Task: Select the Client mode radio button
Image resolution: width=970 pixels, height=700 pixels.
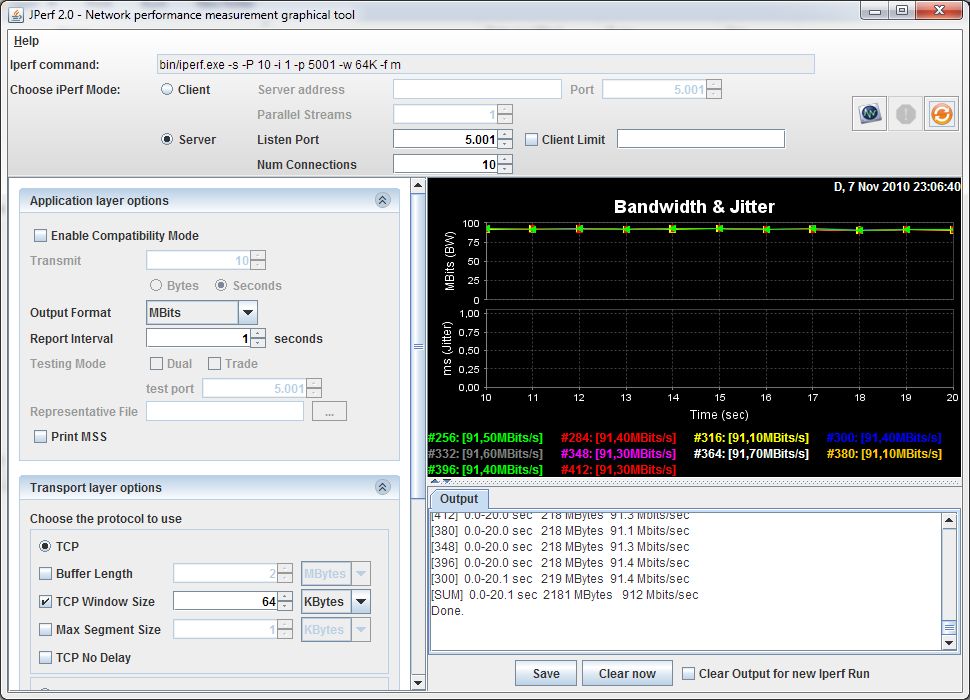Action: [x=167, y=90]
